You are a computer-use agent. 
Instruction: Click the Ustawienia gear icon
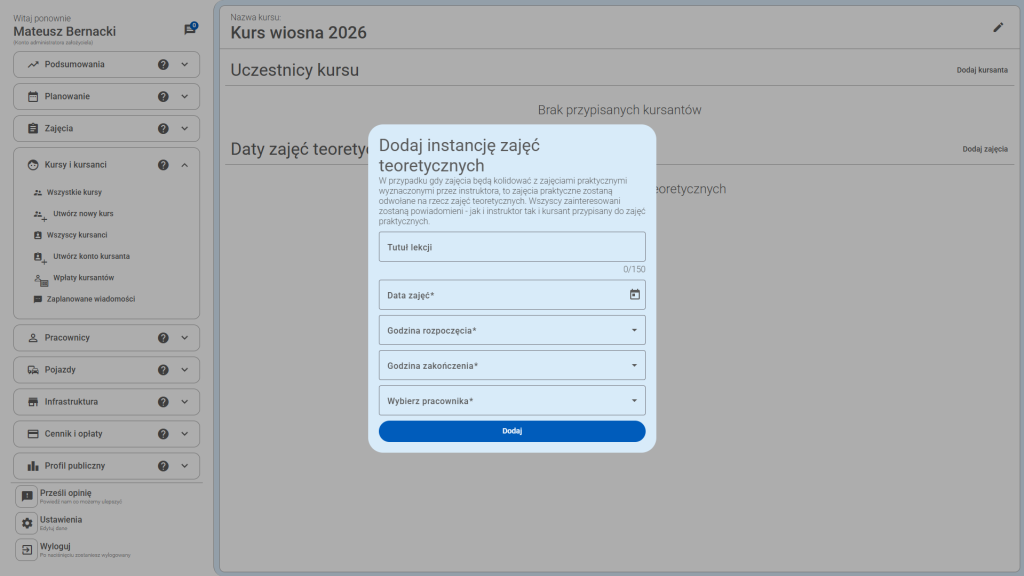point(27,523)
